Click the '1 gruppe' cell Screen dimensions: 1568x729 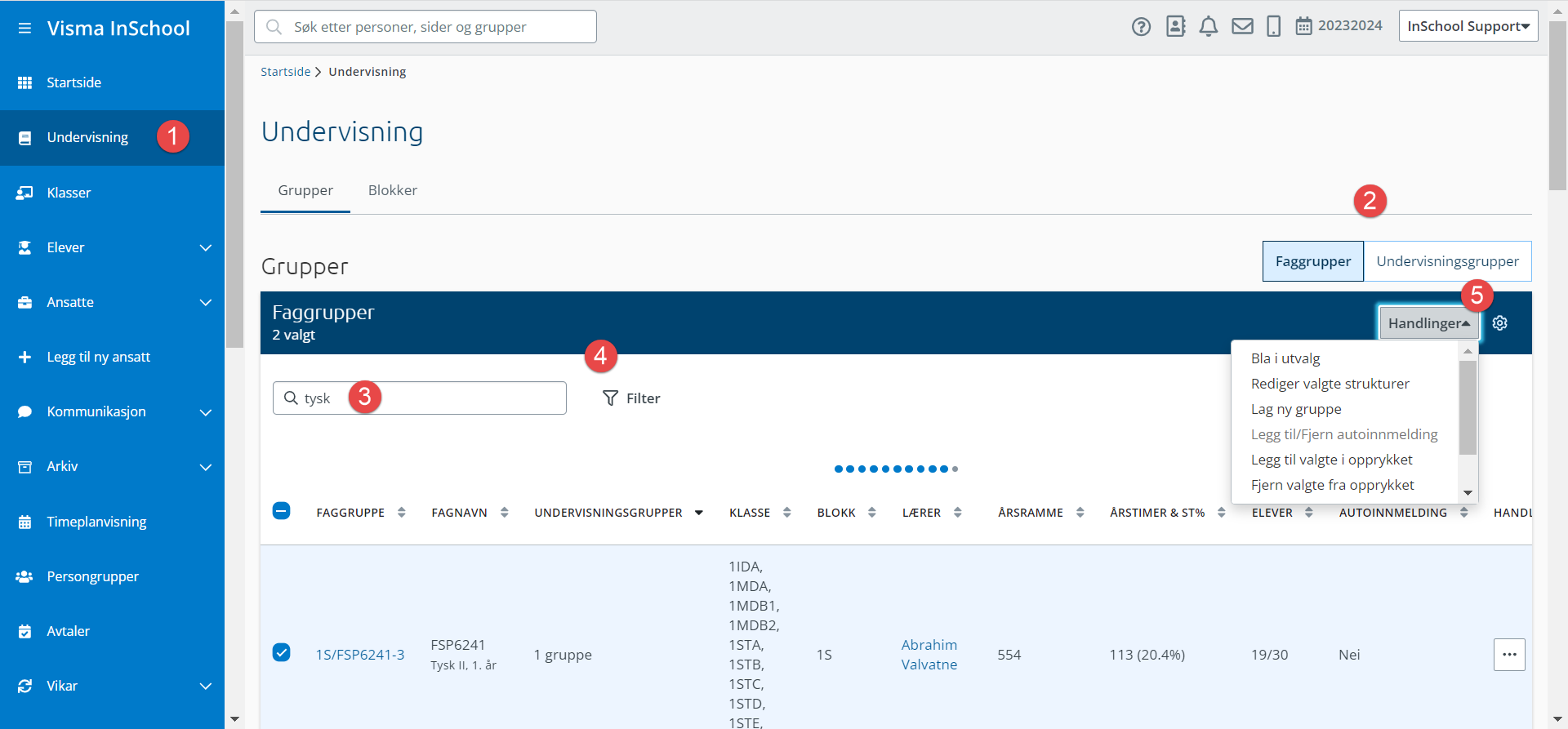563,655
